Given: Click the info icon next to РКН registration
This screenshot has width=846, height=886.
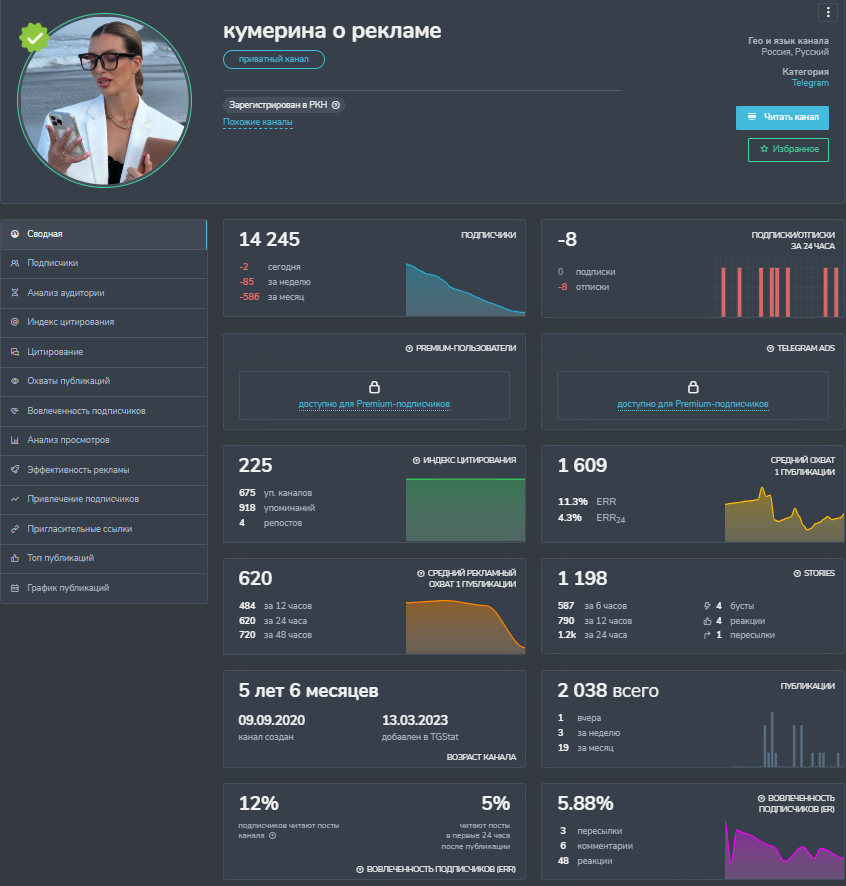Looking at the screenshot, I should pos(336,105).
